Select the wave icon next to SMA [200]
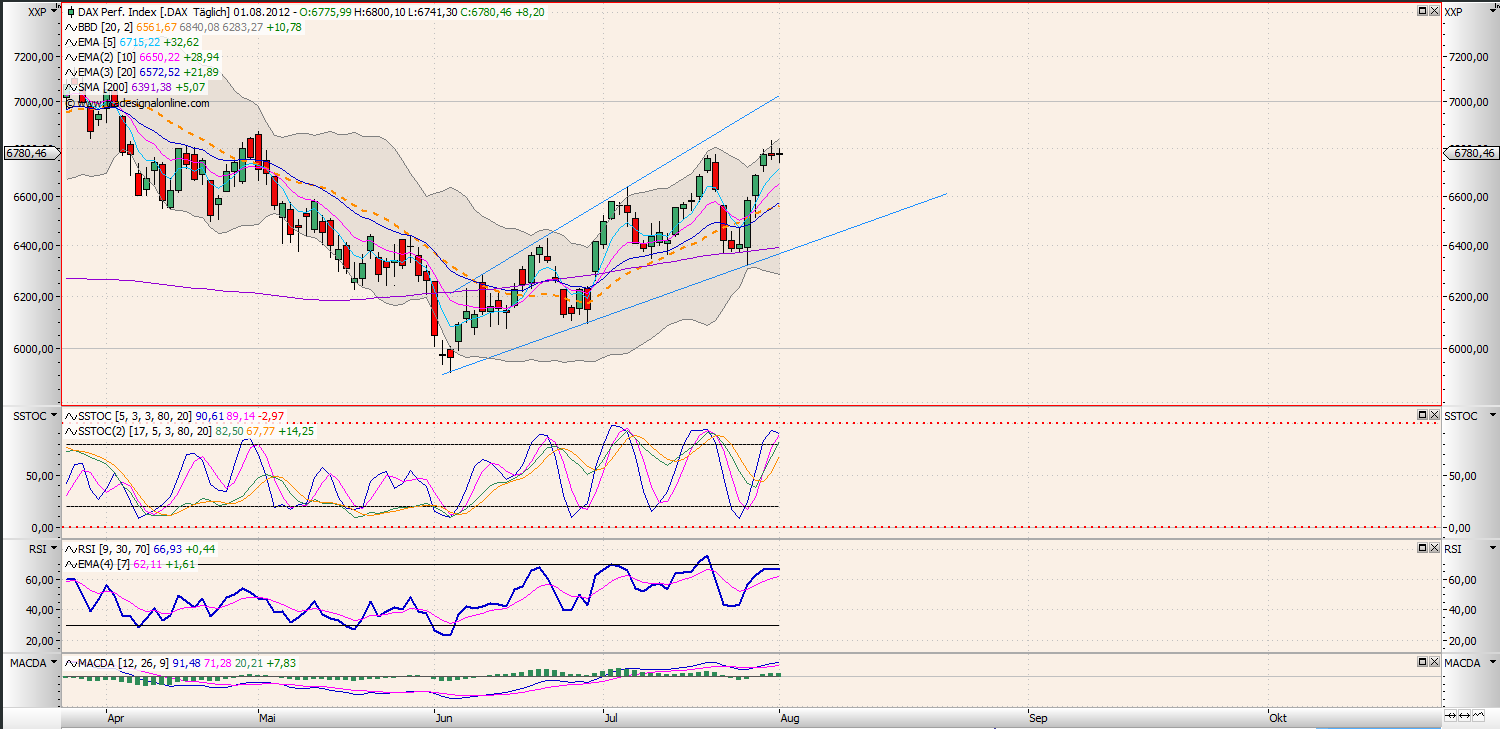The height and width of the screenshot is (729, 1500). [x=71, y=87]
